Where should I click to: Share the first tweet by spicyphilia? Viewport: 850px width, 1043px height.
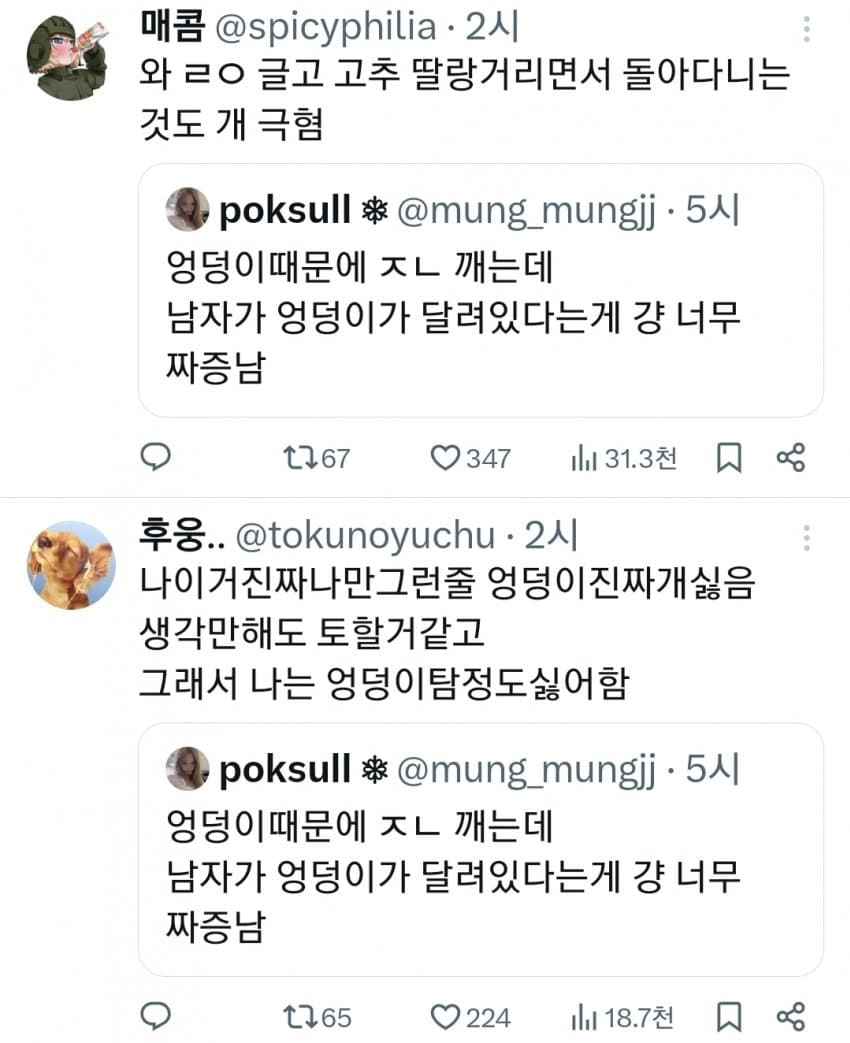click(x=791, y=458)
